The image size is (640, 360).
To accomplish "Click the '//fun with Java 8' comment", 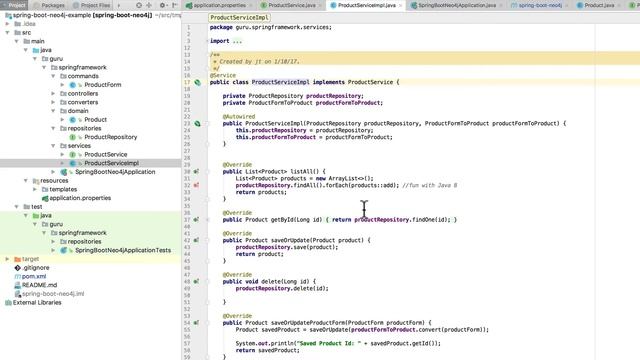I will [x=429, y=185].
